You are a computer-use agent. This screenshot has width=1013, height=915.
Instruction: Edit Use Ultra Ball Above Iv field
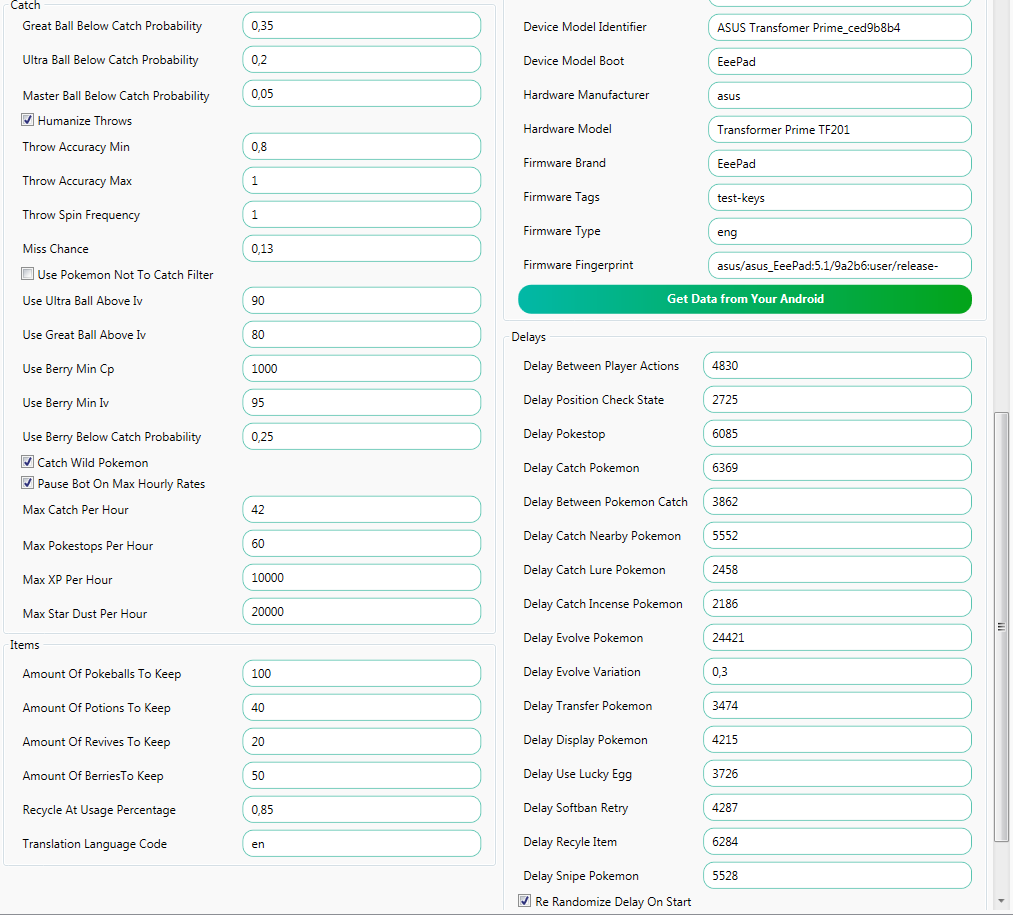362,300
